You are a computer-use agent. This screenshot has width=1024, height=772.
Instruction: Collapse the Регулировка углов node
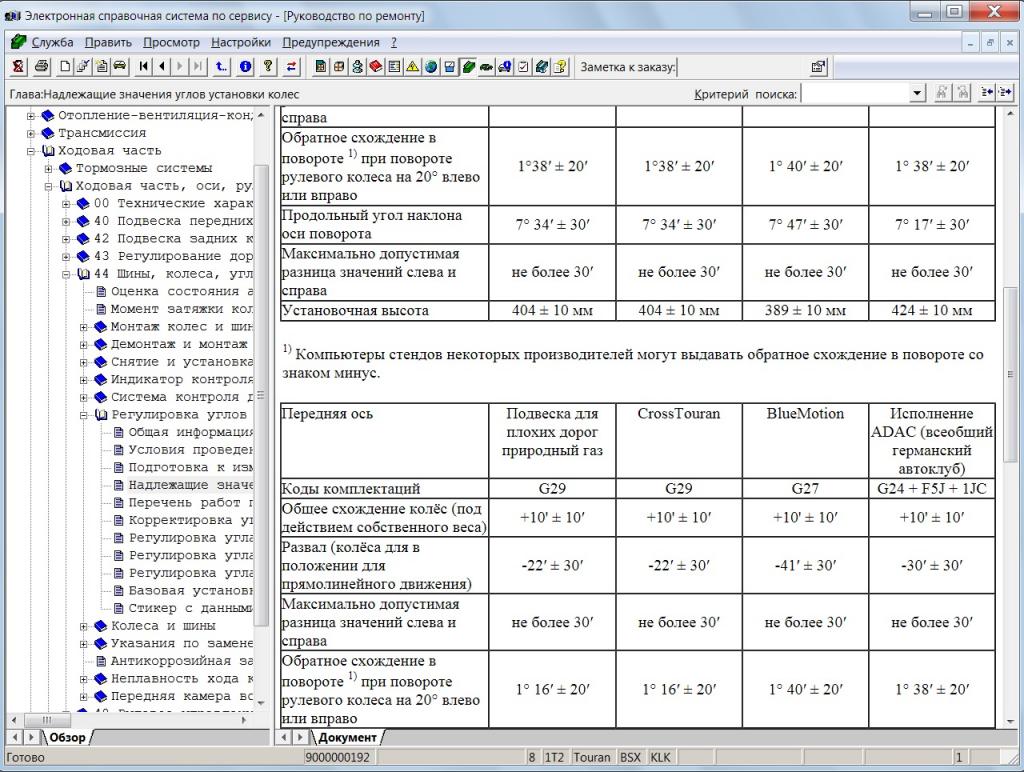84,415
